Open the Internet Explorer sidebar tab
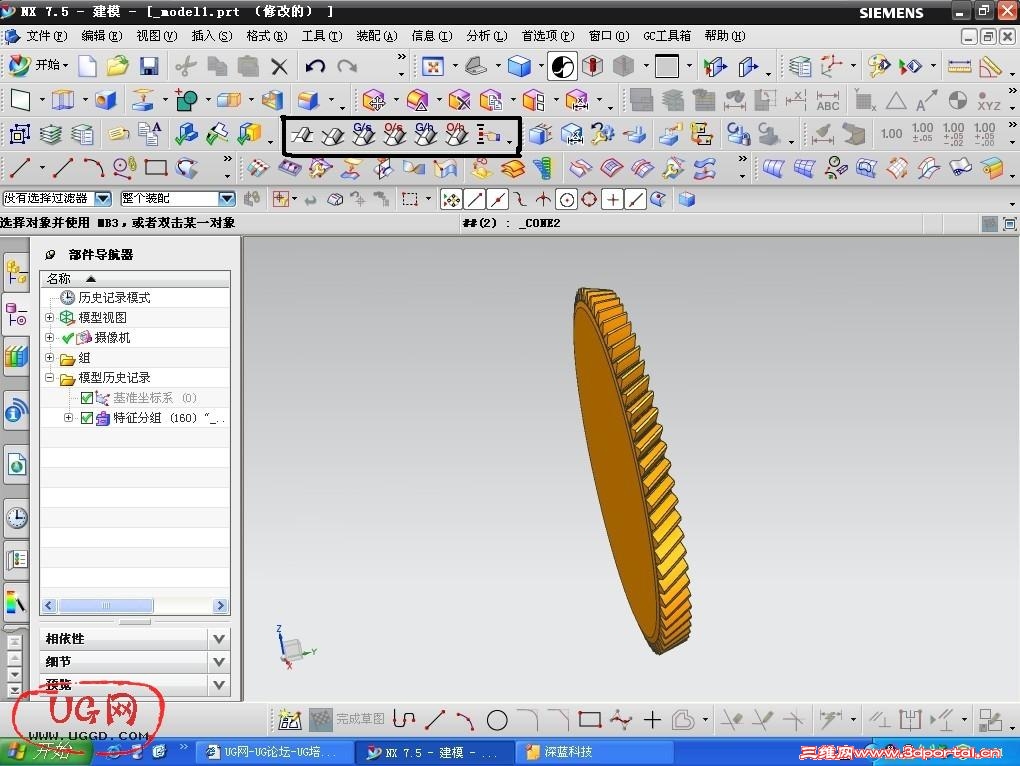The height and width of the screenshot is (766, 1020). point(16,465)
